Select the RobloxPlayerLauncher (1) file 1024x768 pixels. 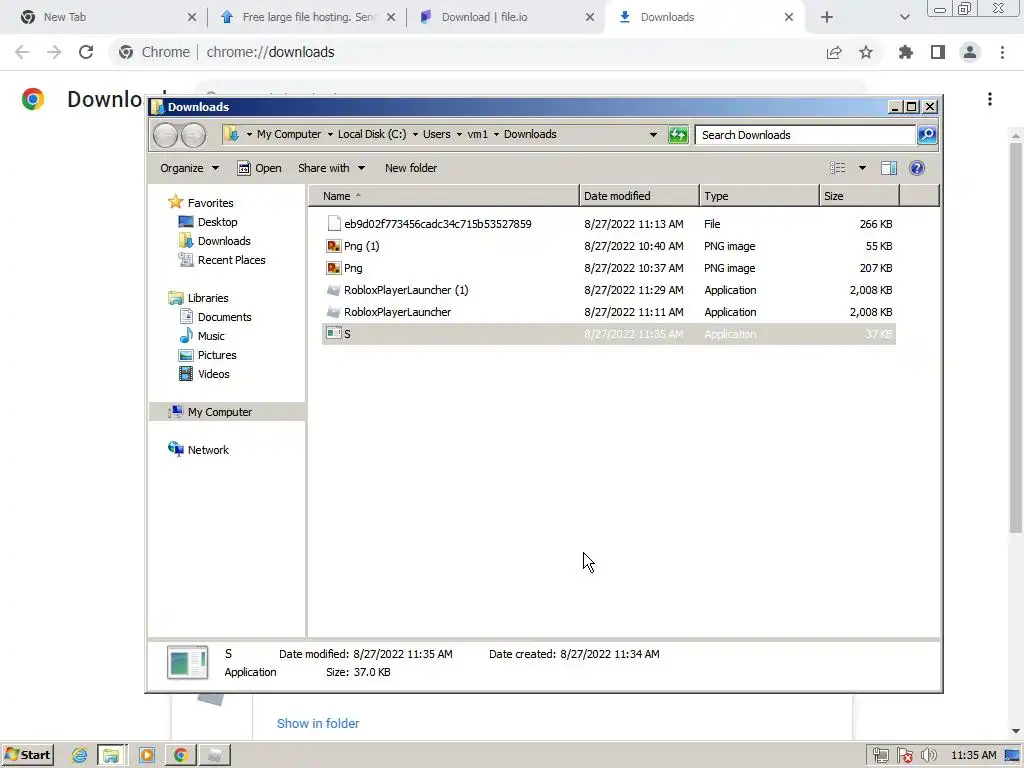(609, 290)
